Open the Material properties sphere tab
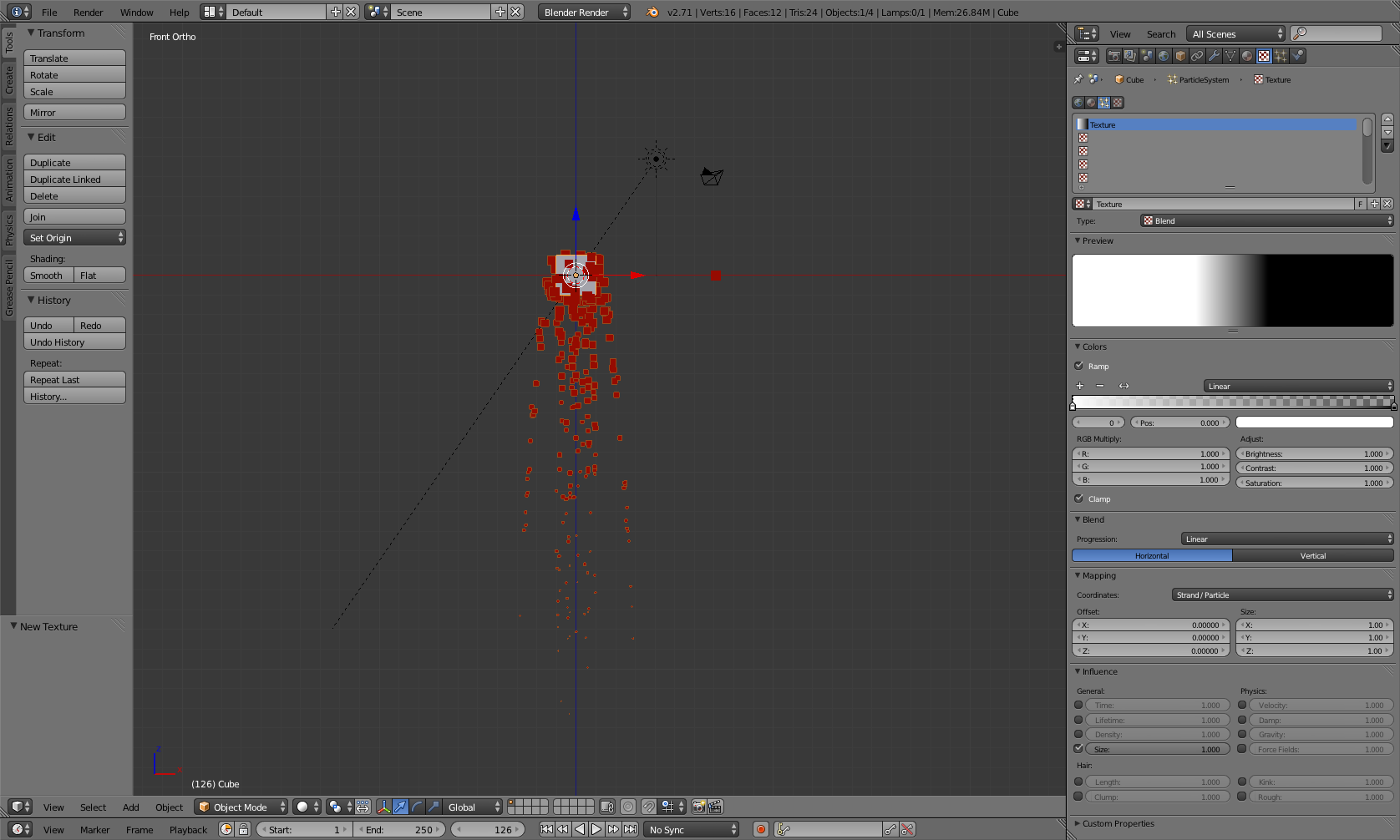The height and width of the screenshot is (840, 1400). click(1247, 56)
